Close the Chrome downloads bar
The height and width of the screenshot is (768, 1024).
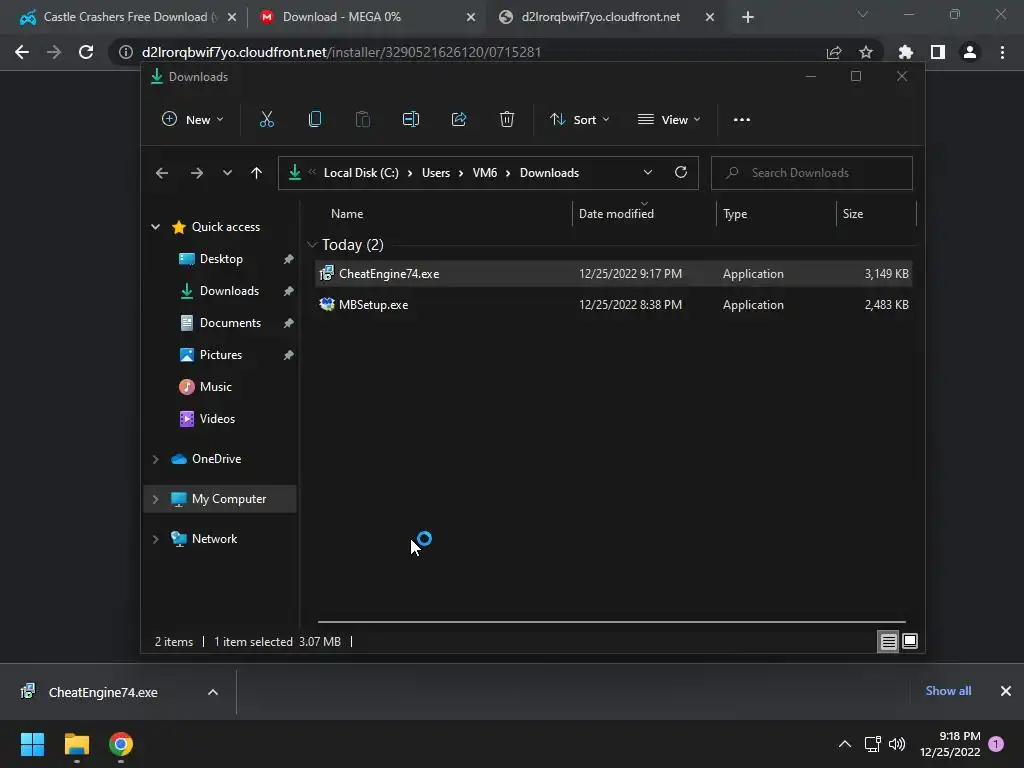point(1006,690)
